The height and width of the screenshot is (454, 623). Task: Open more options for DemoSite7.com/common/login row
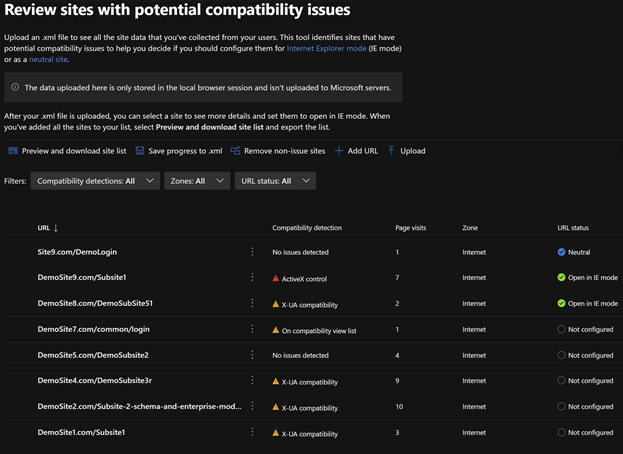tap(252, 329)
